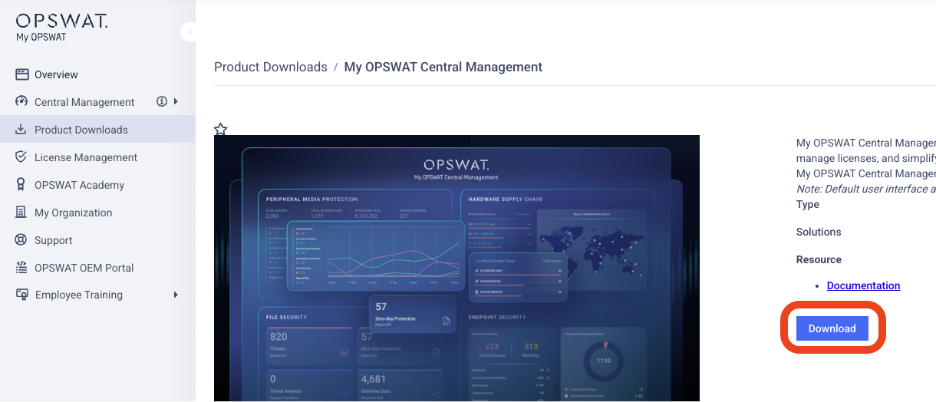Click the License Management shield icon
Screen dimensions: 936x402
click(x=21, y=156)
